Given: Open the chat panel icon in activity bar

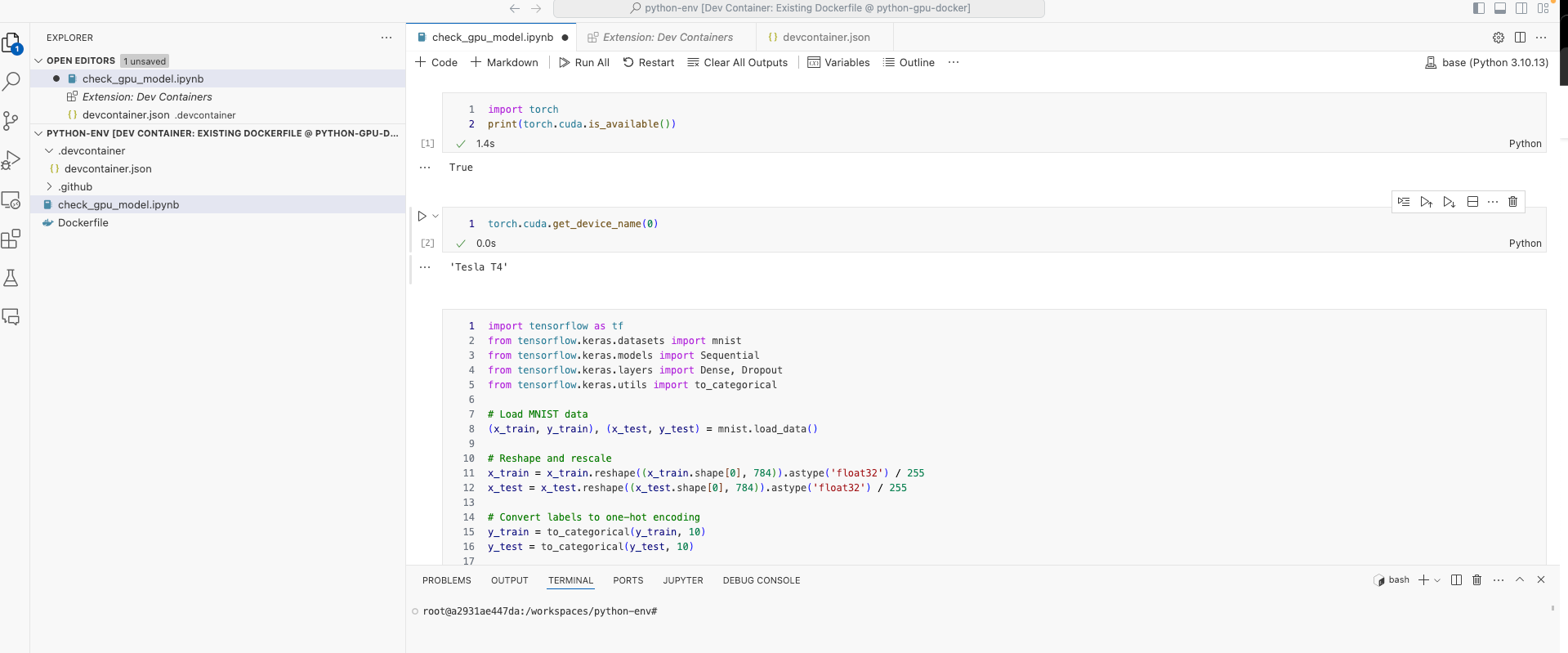Looking at the screenshot, I should coord(11,317).
